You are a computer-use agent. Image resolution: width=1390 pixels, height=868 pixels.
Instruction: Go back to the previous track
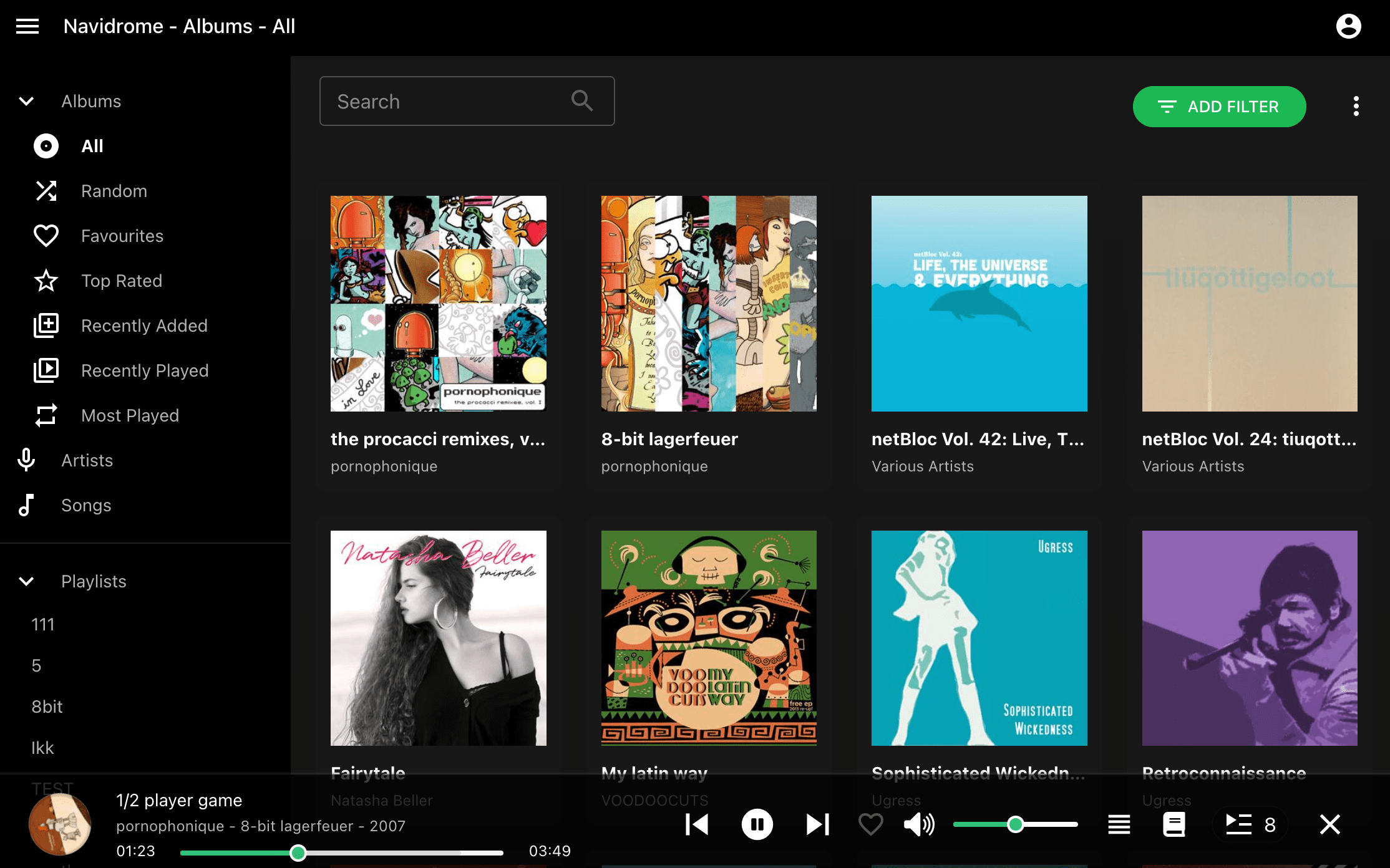(697, 824)
